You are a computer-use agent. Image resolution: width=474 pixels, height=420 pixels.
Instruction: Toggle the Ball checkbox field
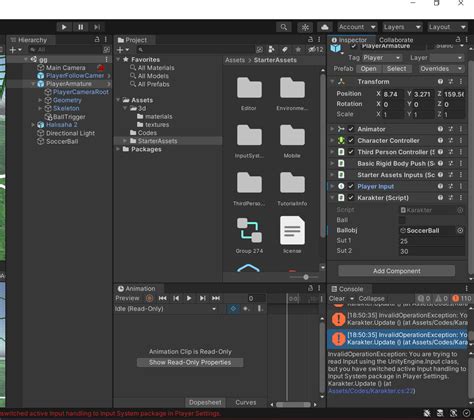tap(402, 220)
